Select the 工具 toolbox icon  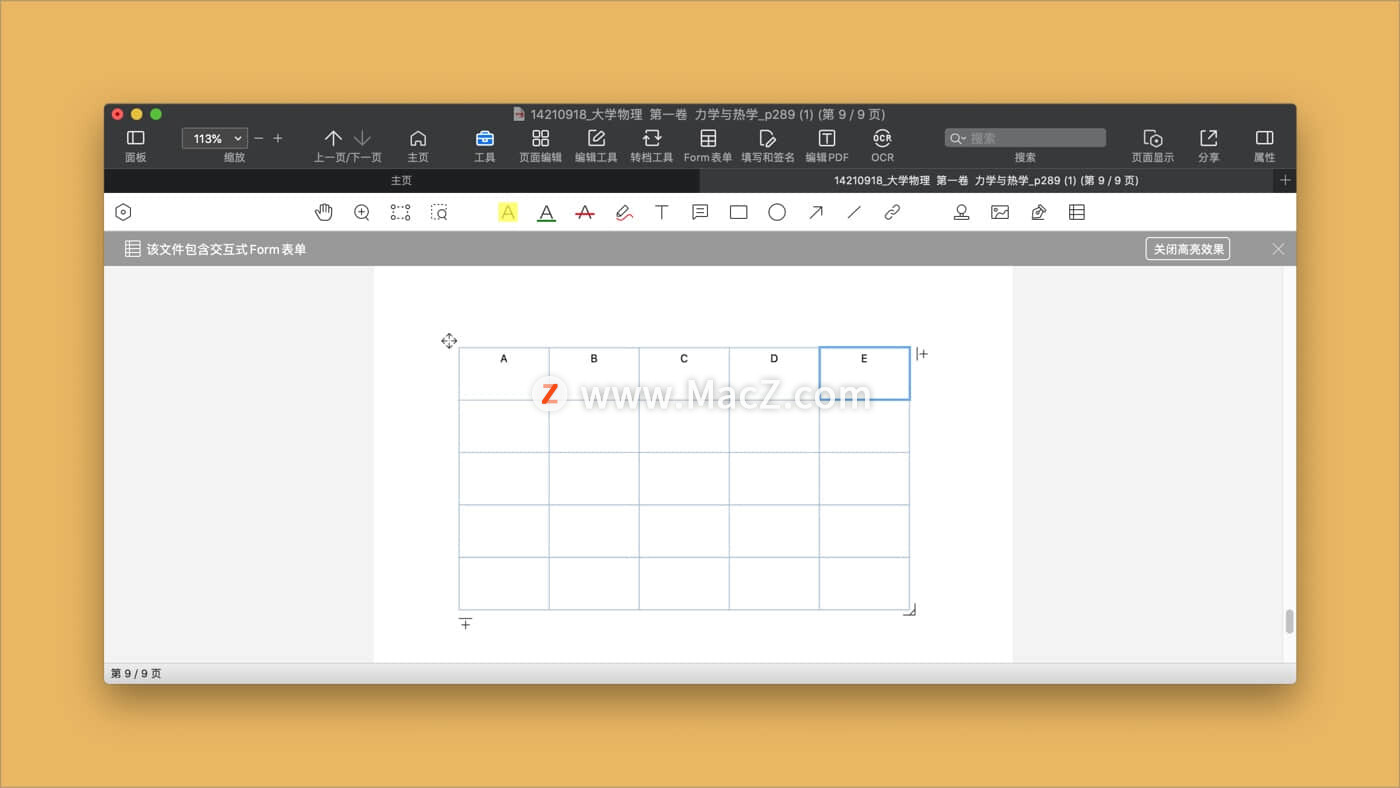[x=485, y=138]
